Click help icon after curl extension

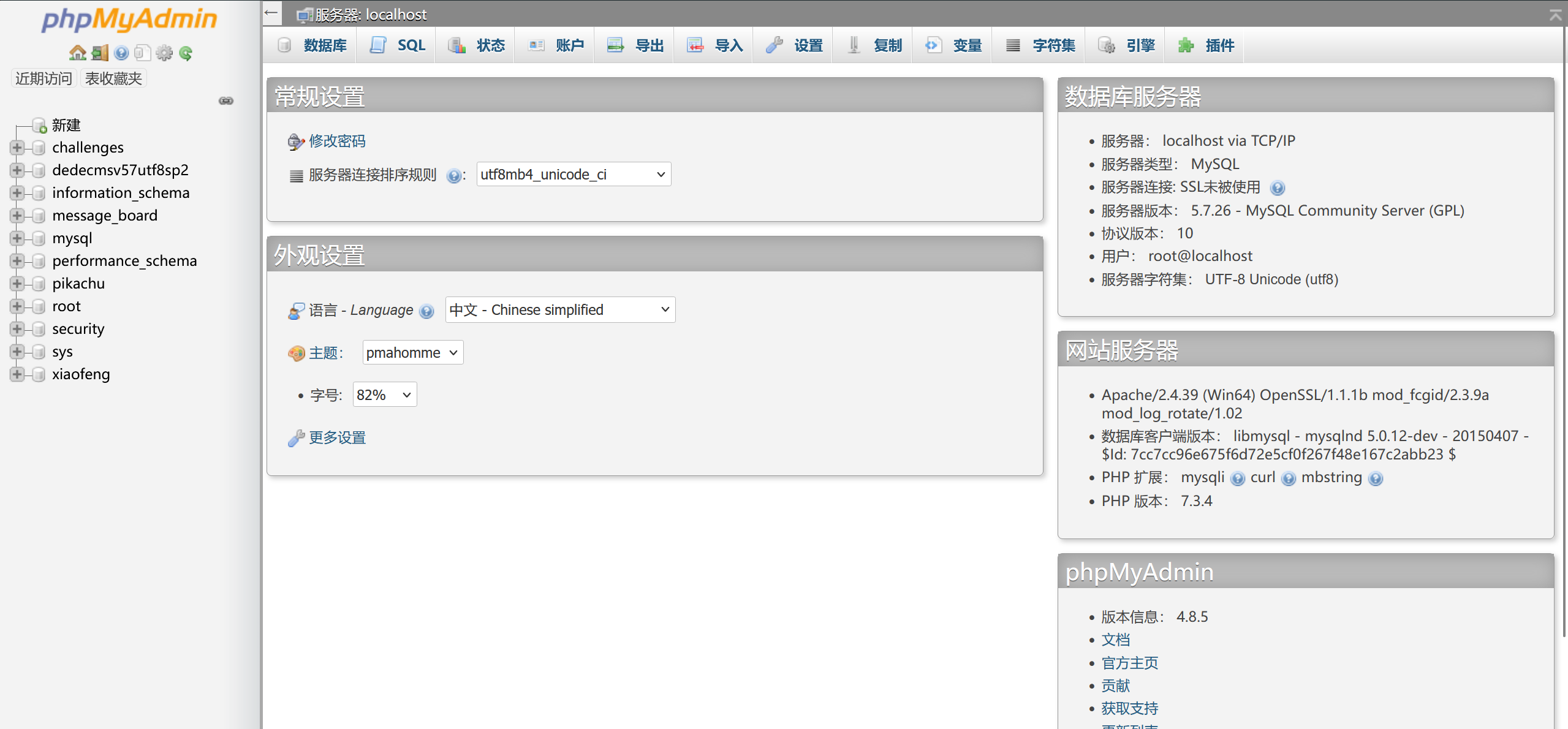(x=1289, y=478)
